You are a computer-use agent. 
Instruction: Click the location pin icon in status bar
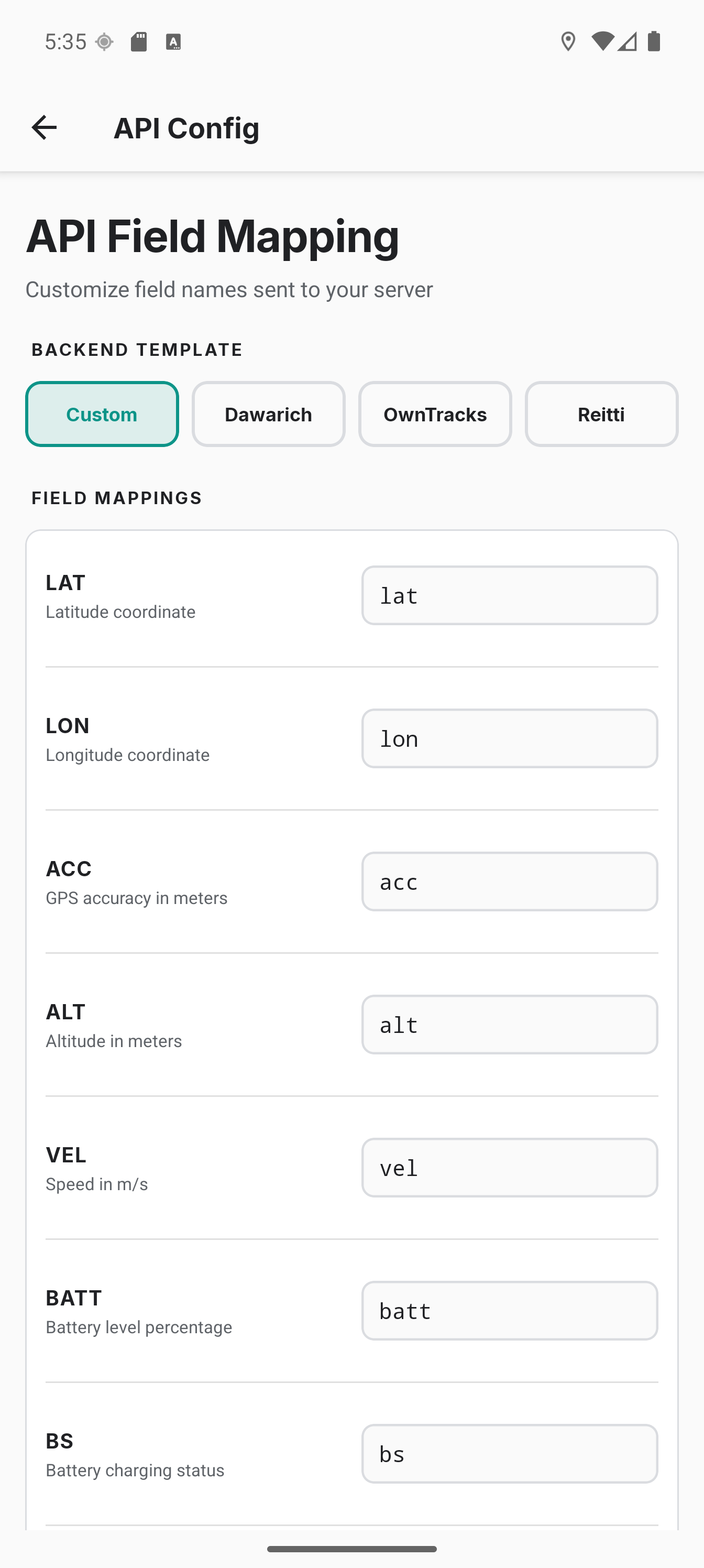tap(568, 41)
